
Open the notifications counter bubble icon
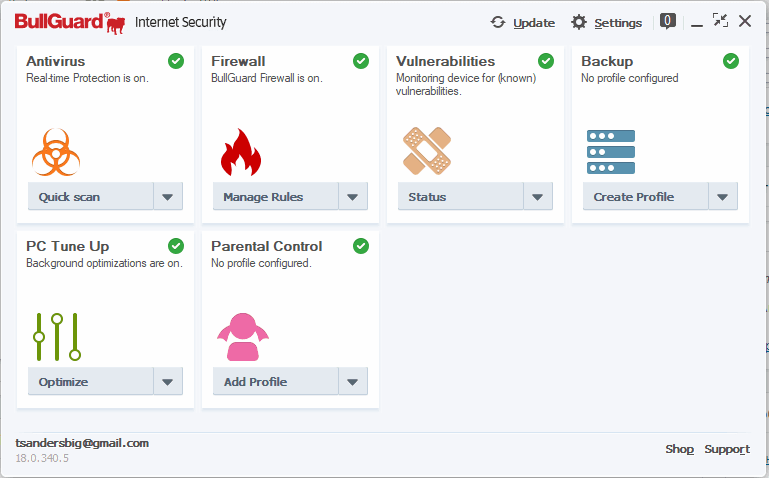pos(667,21)
